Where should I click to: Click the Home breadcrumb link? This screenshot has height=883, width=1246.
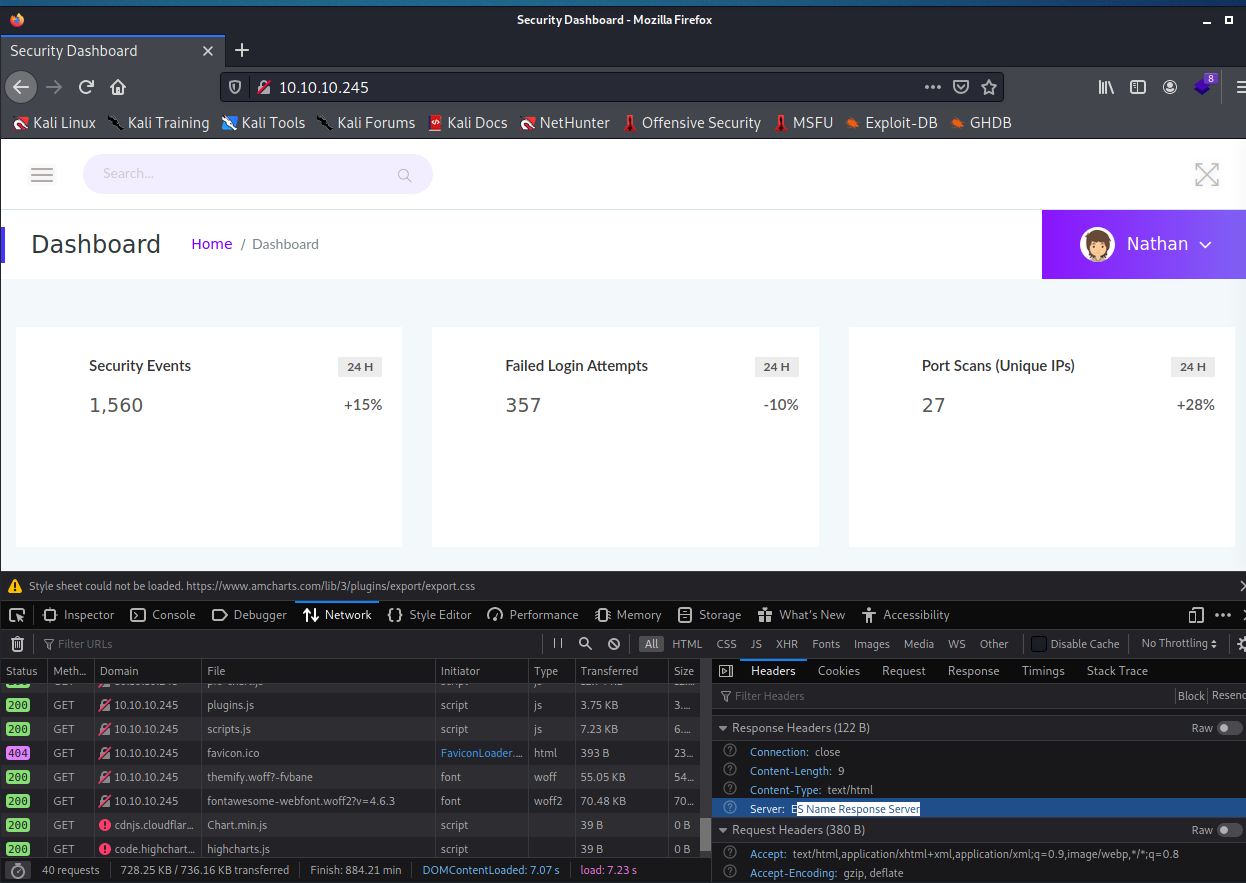coord(212,244)
